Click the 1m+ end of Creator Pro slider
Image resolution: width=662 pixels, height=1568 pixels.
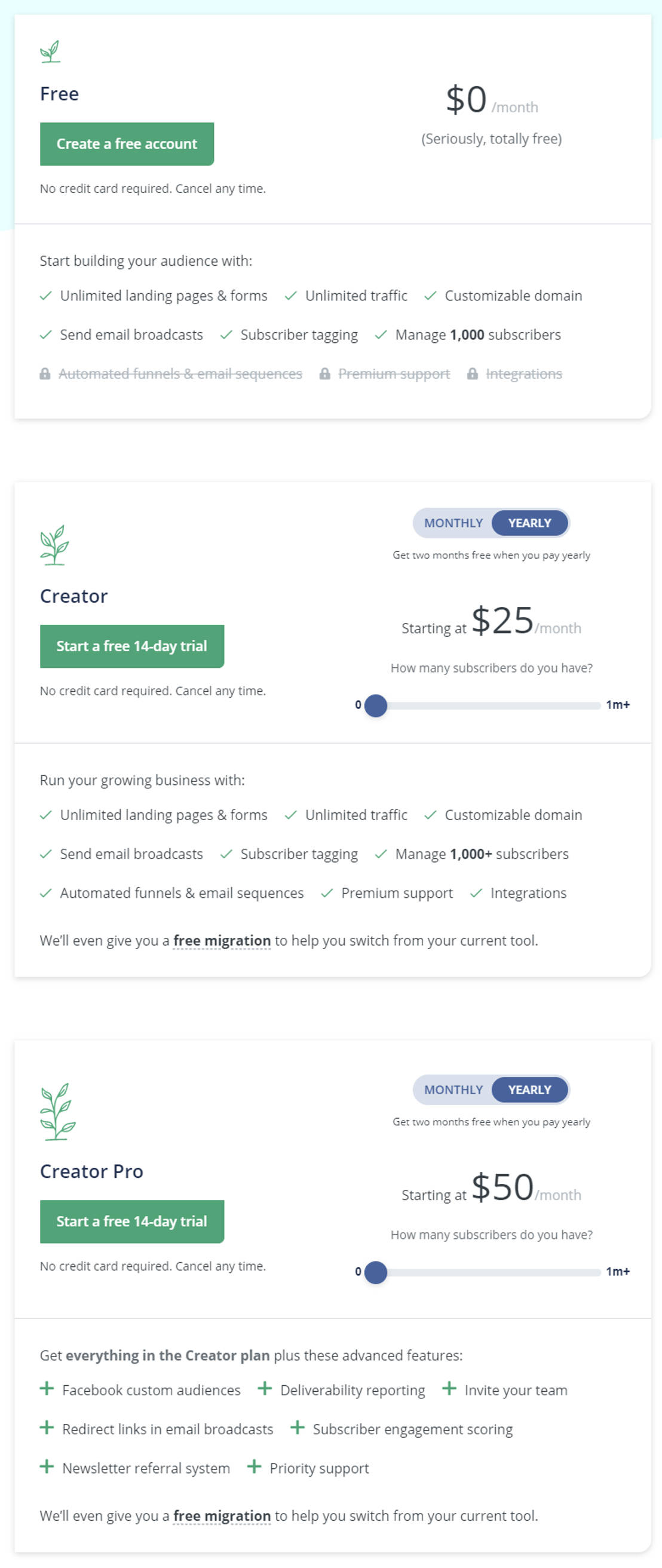[618, 1272]
